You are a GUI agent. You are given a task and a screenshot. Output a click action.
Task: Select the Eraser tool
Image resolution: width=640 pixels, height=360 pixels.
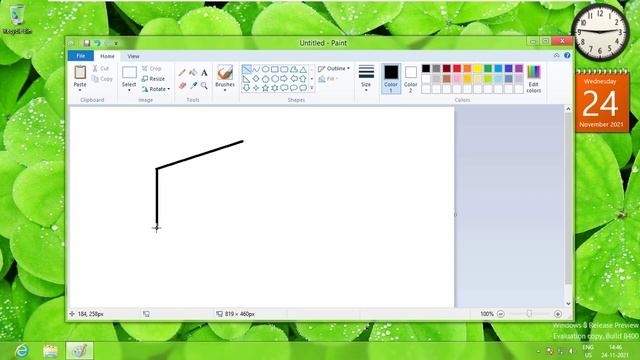[x=182, y=85]
